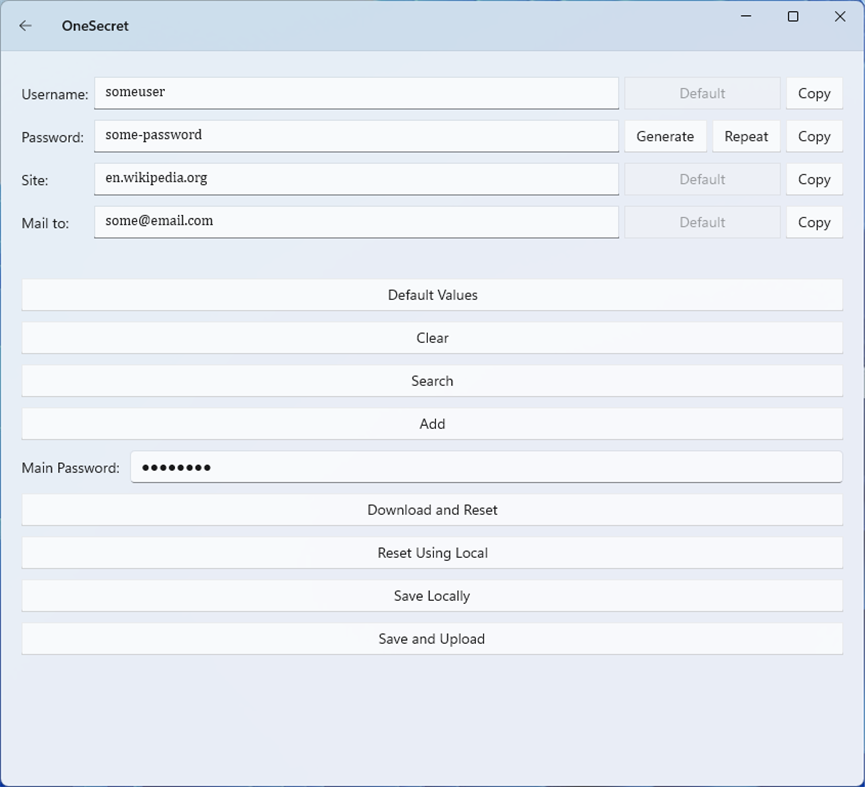865x787 pixels.
Task: Clear all entry fields
Action: coord(432,338)
